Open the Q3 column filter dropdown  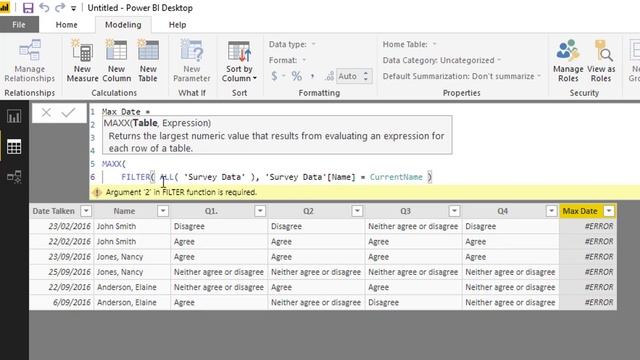click(454, 211)
